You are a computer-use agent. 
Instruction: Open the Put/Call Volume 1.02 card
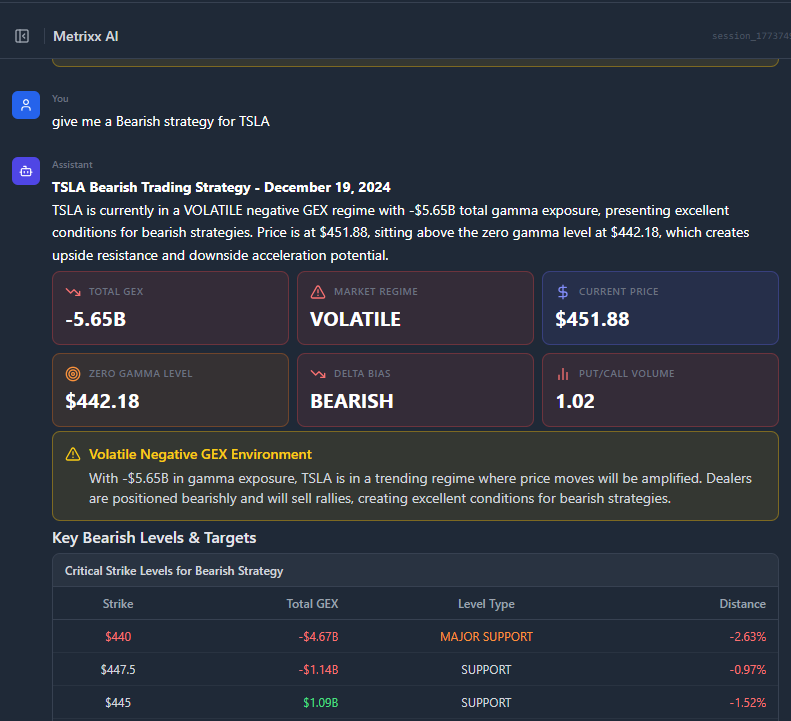coord(660,390)
